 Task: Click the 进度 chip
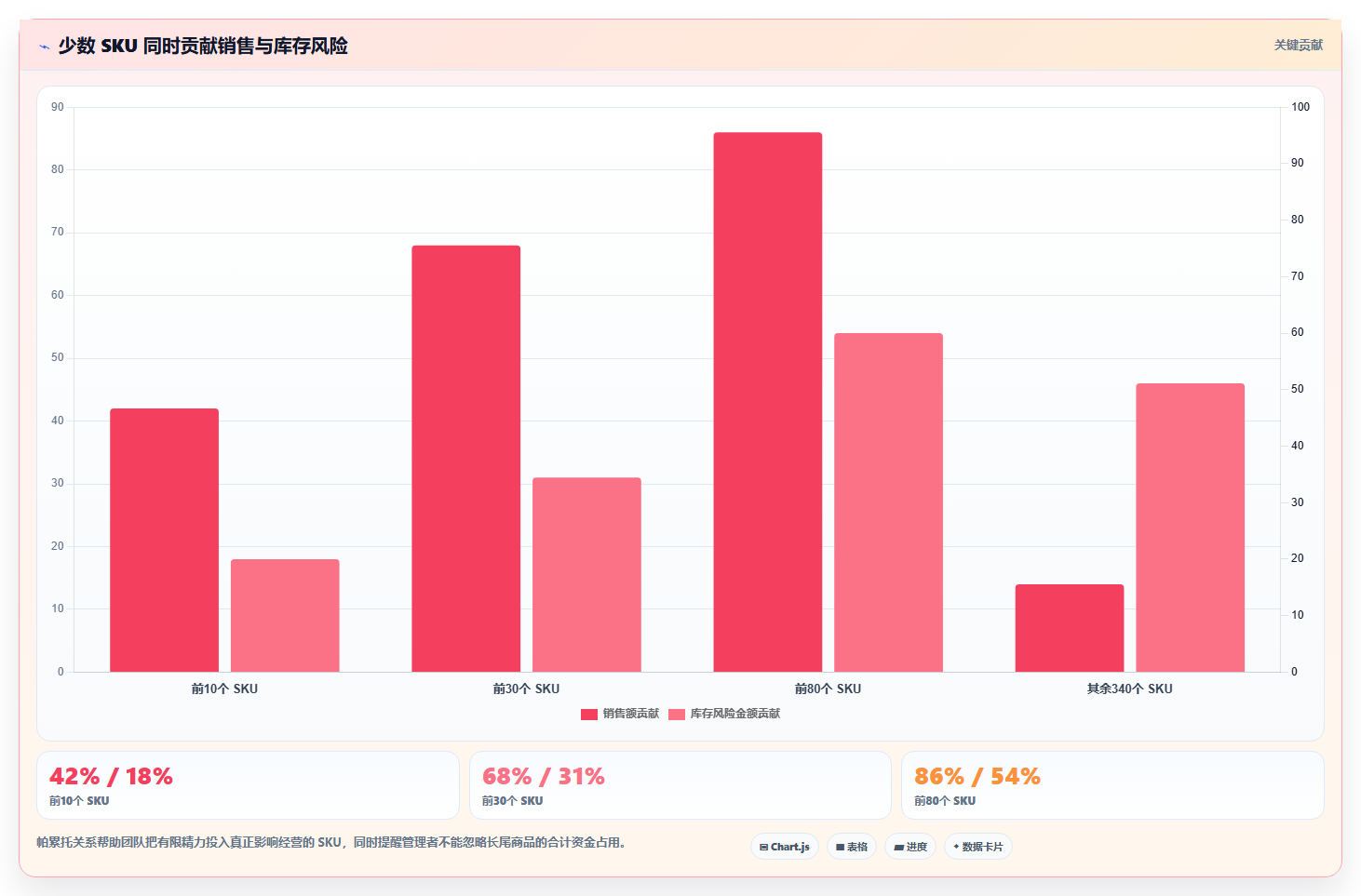tap(910, 847)
